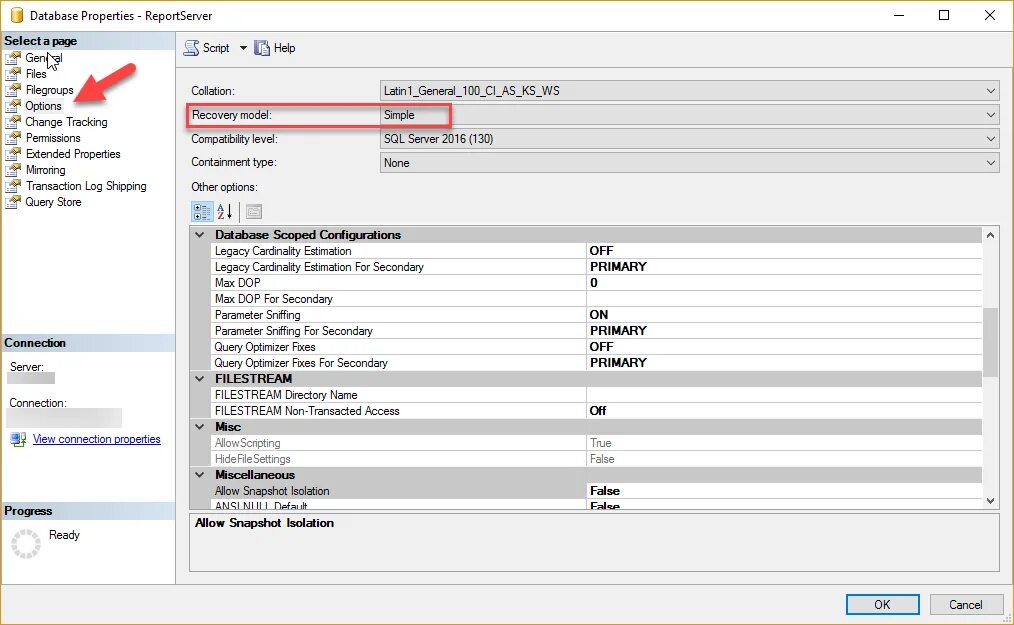Open the Files page
This screenshot has width=1014, height=625.
[x=36, y=74]
